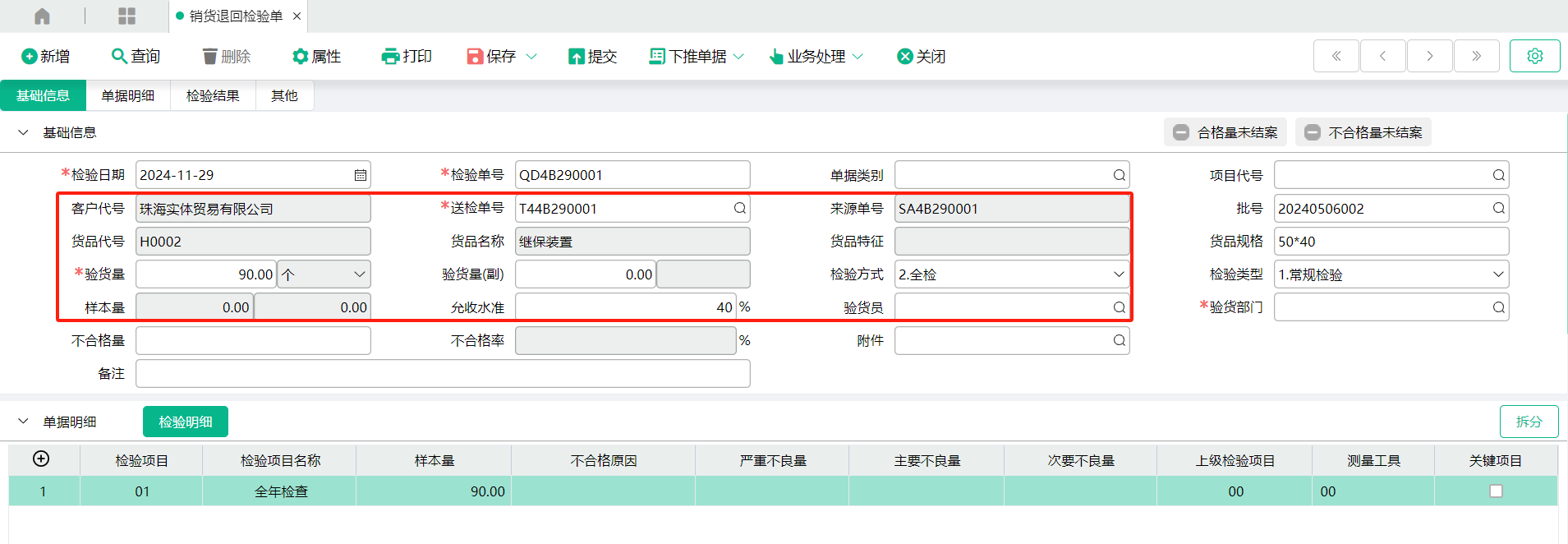
Task: Click the 检验明细 button
Action: tap(186, 422)
